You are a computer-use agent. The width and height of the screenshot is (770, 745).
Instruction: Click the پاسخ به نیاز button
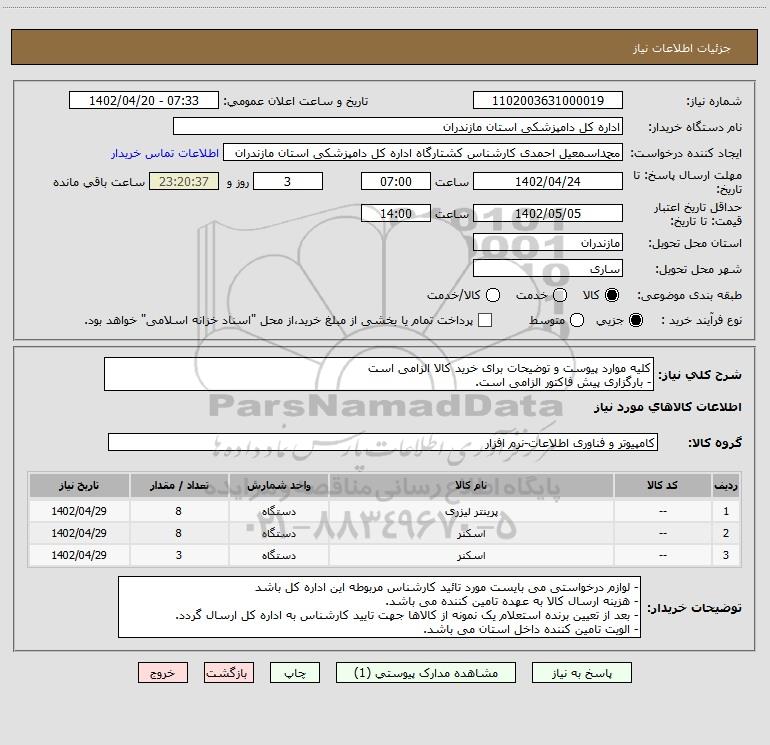582,673
